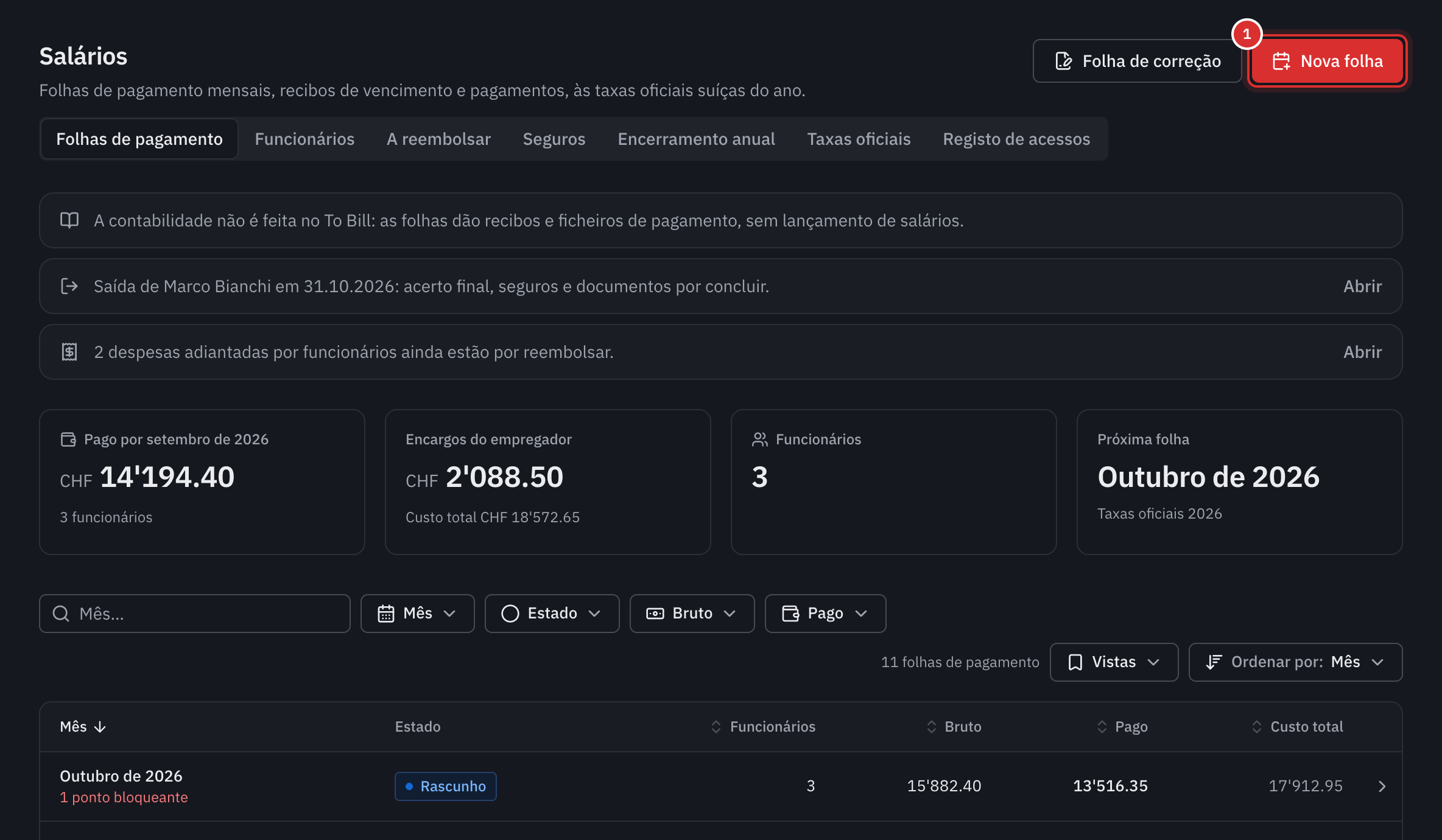
Task: Click the book icon in the accounting notice
Action: coord(69,220)
